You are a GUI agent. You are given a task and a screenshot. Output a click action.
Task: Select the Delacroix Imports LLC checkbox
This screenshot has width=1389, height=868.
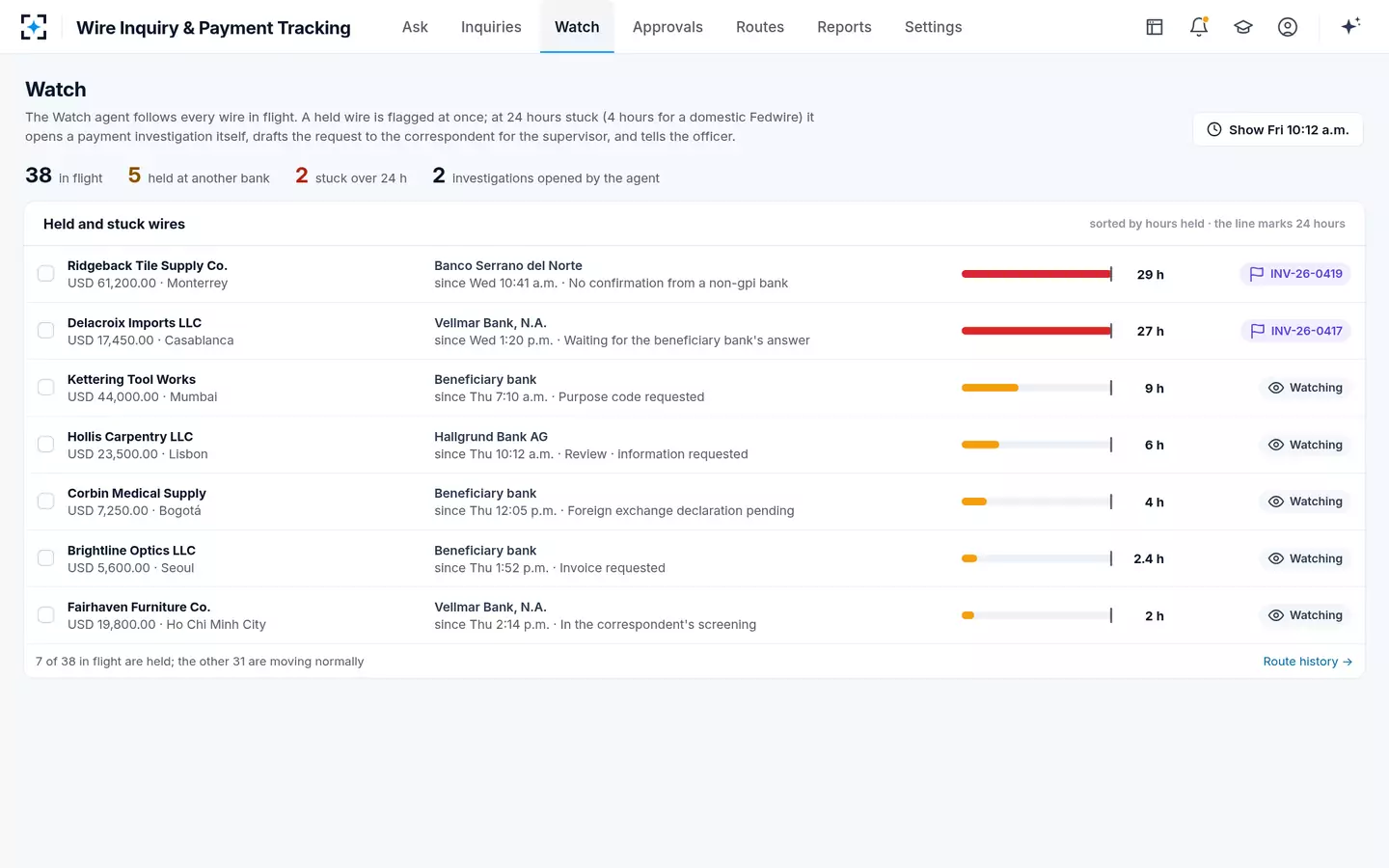pos(45,331)
